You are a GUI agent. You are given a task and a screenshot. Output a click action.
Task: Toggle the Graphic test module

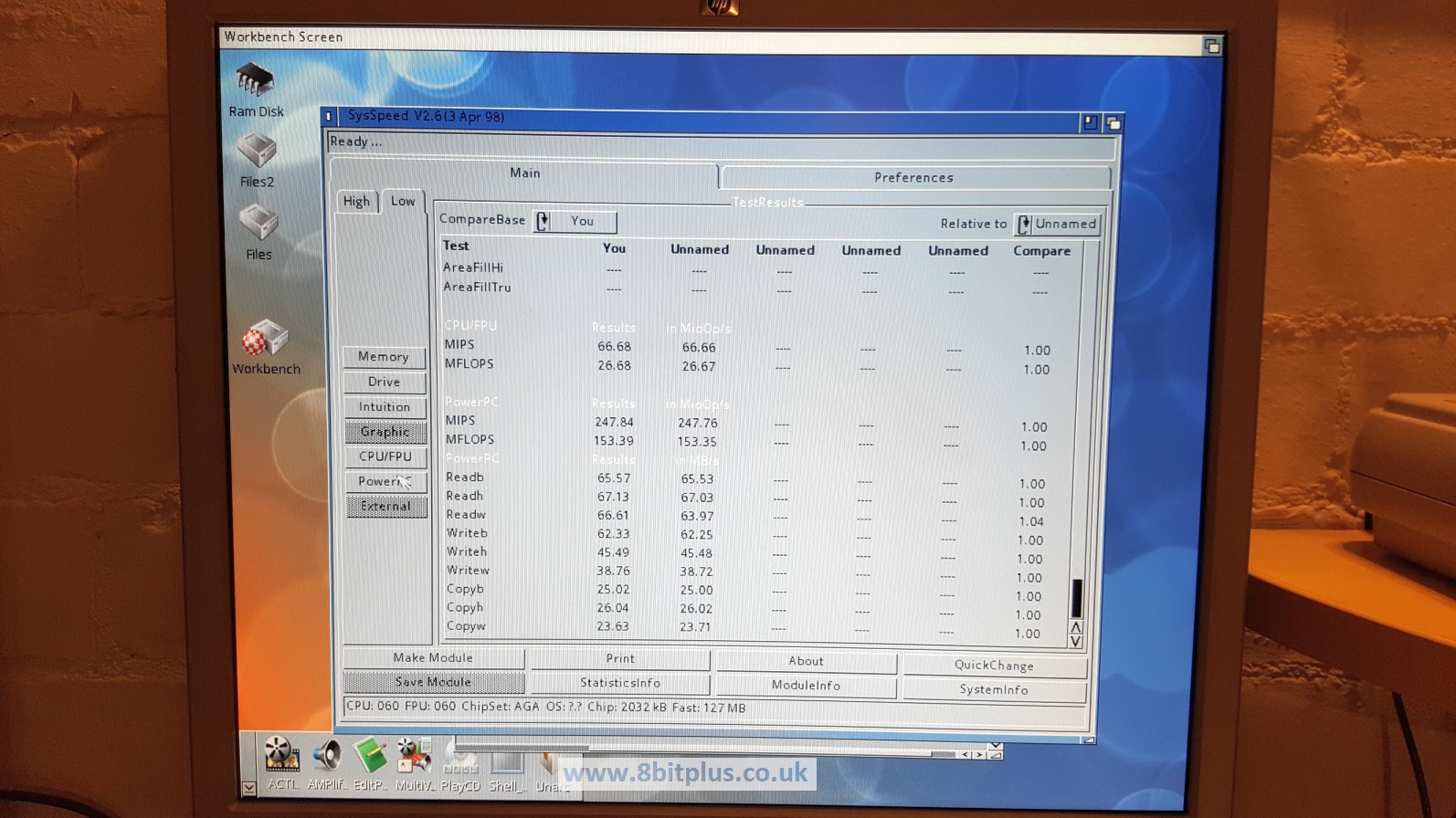(x=385, y=432)
